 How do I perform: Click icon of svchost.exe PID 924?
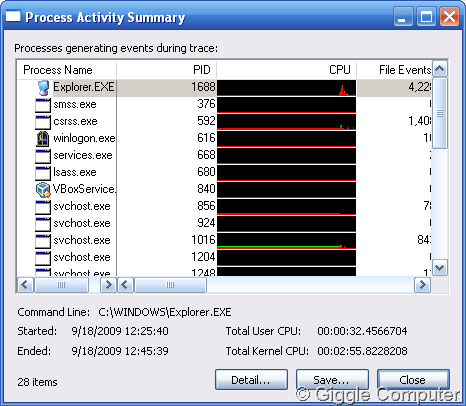point(43,224)
